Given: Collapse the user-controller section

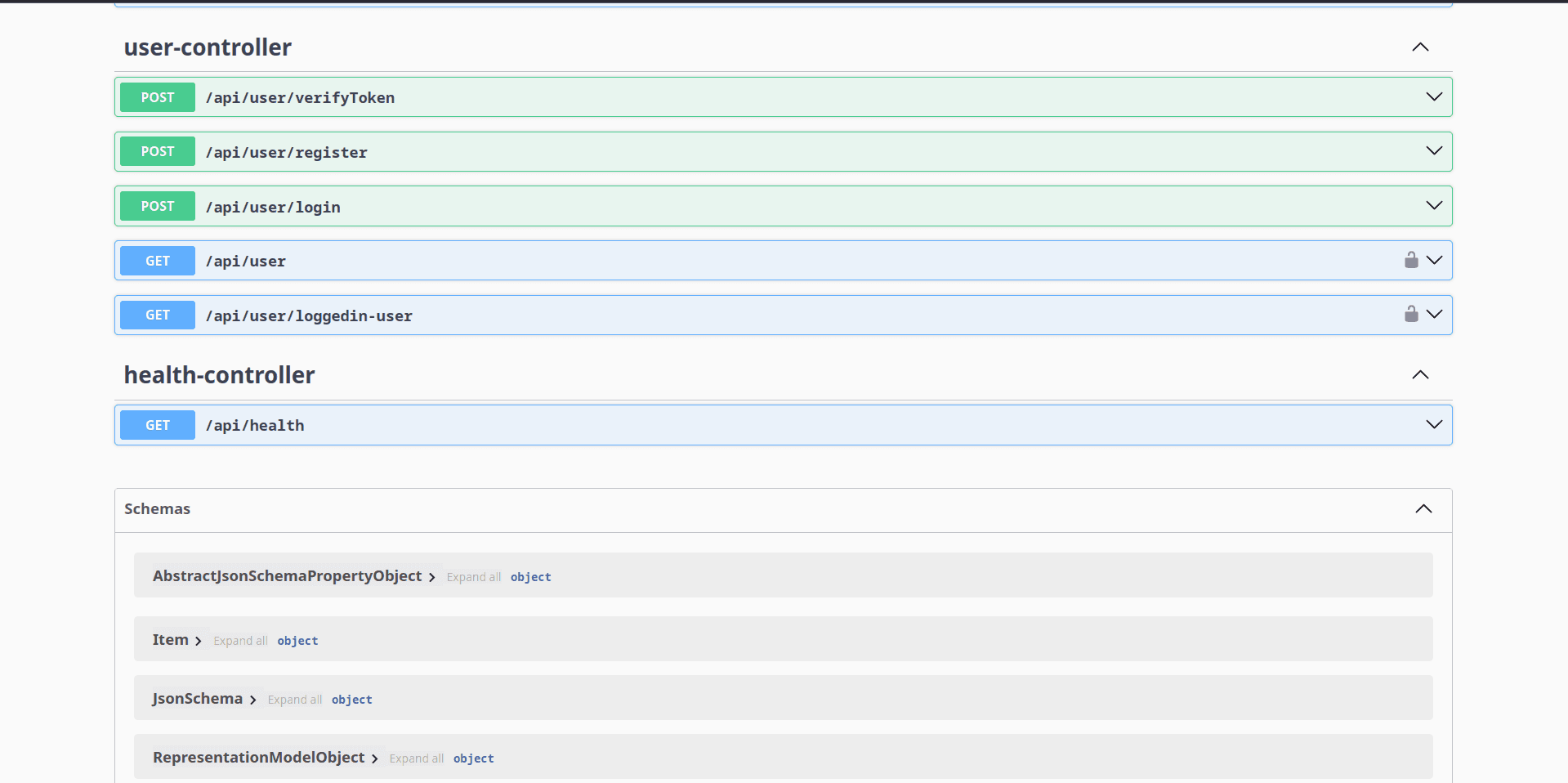Looking at the screenshot, I should click(x=1420, y=47).
